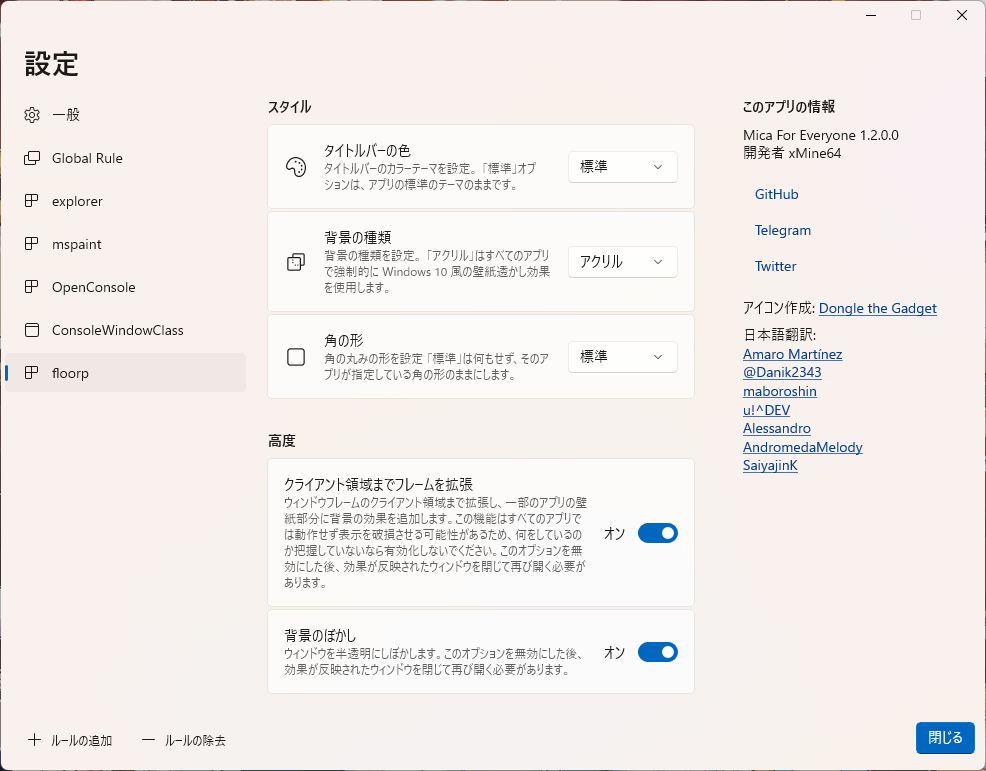
Task: Open Amaro Martínez translator link
Action: (792, 354)
